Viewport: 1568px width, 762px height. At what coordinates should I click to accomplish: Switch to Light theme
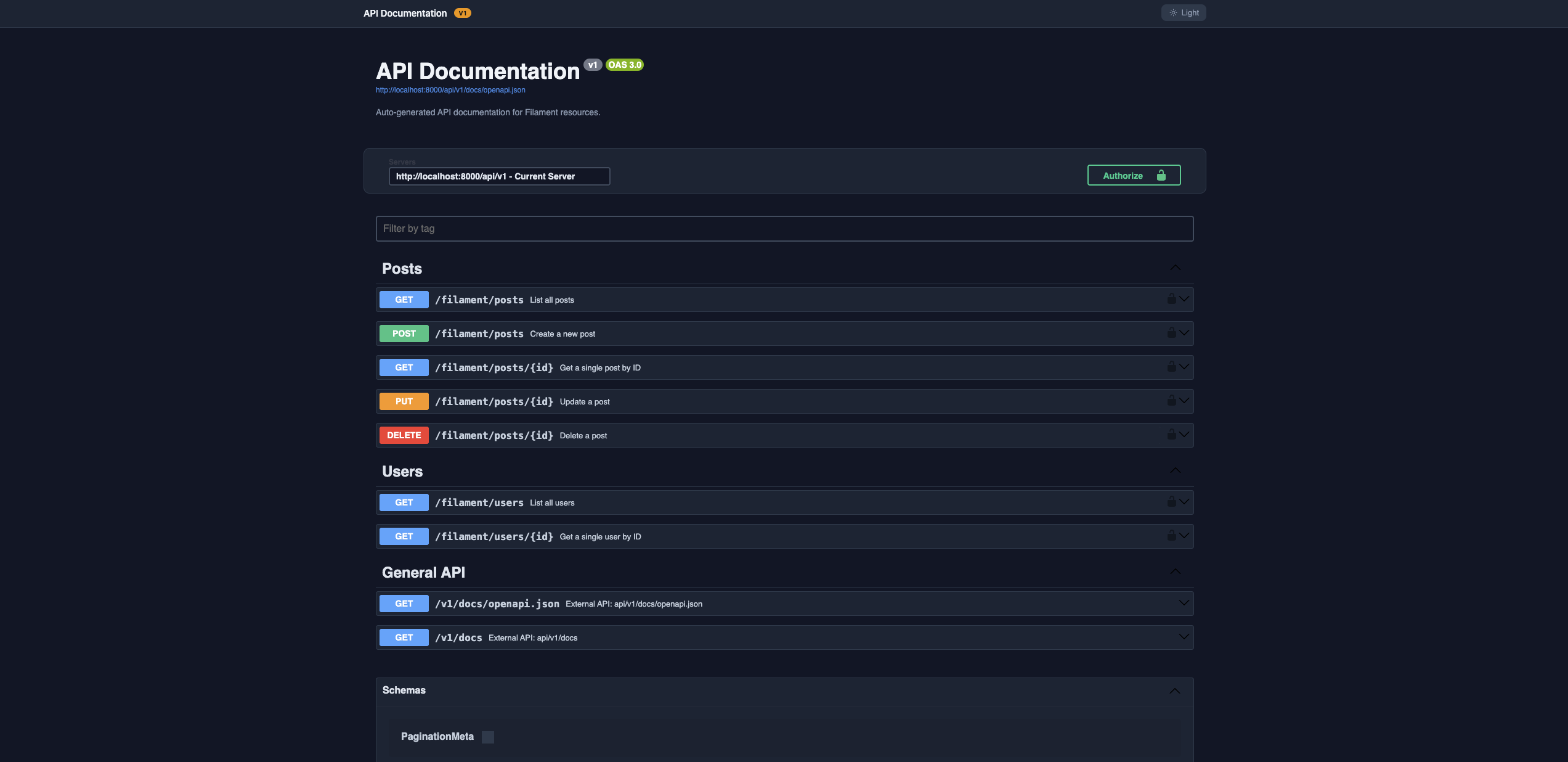point(1184,13)
